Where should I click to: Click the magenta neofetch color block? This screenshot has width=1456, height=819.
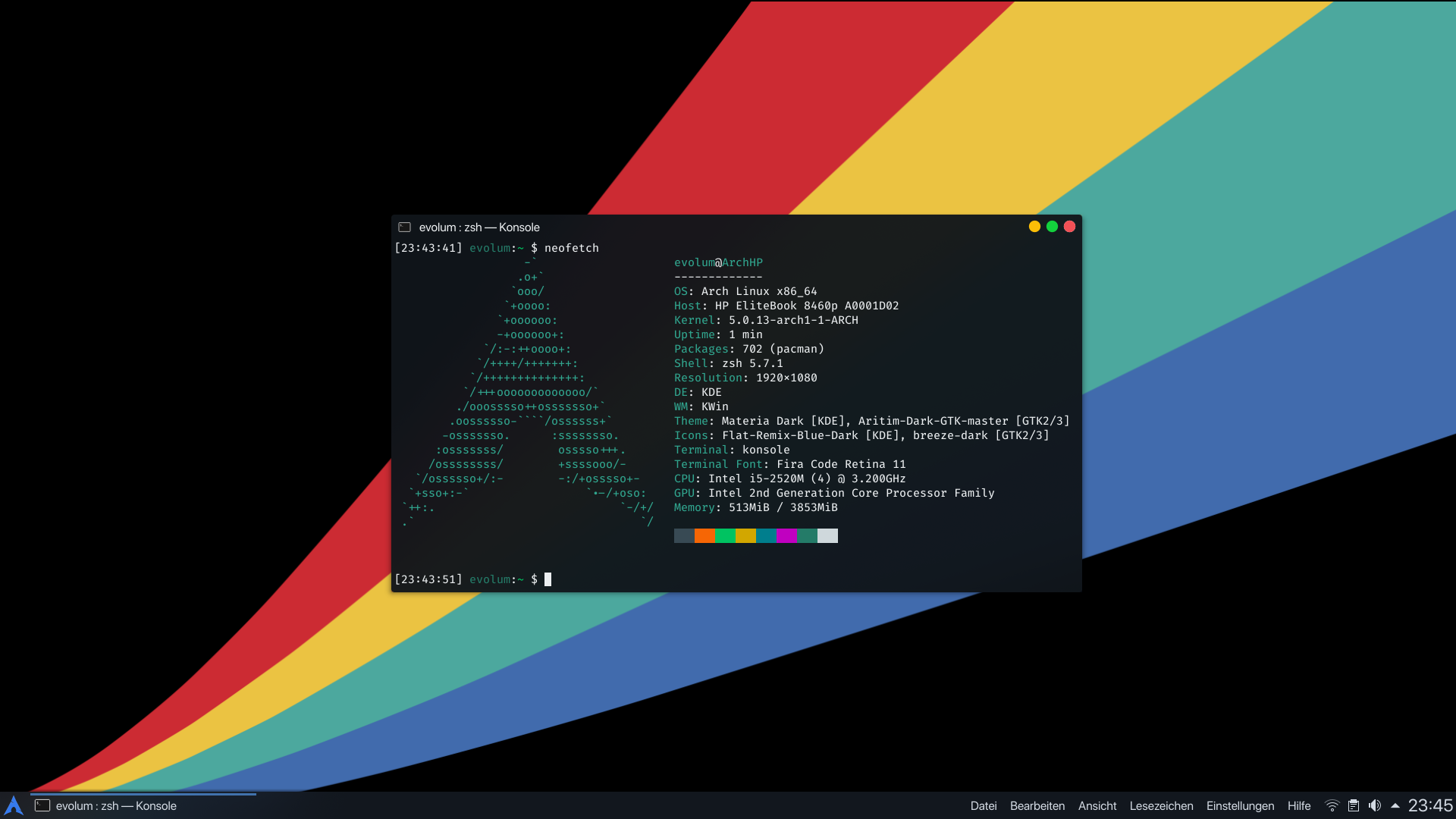(x=786, y=536)
